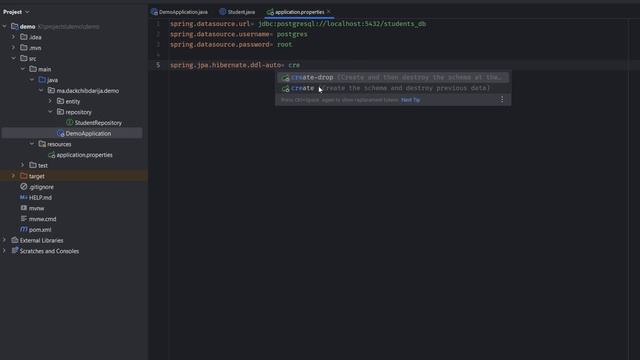Click the create suggestion icon
Image resolution: width=640 pixels, height=360 pixels.
point(285,88)
